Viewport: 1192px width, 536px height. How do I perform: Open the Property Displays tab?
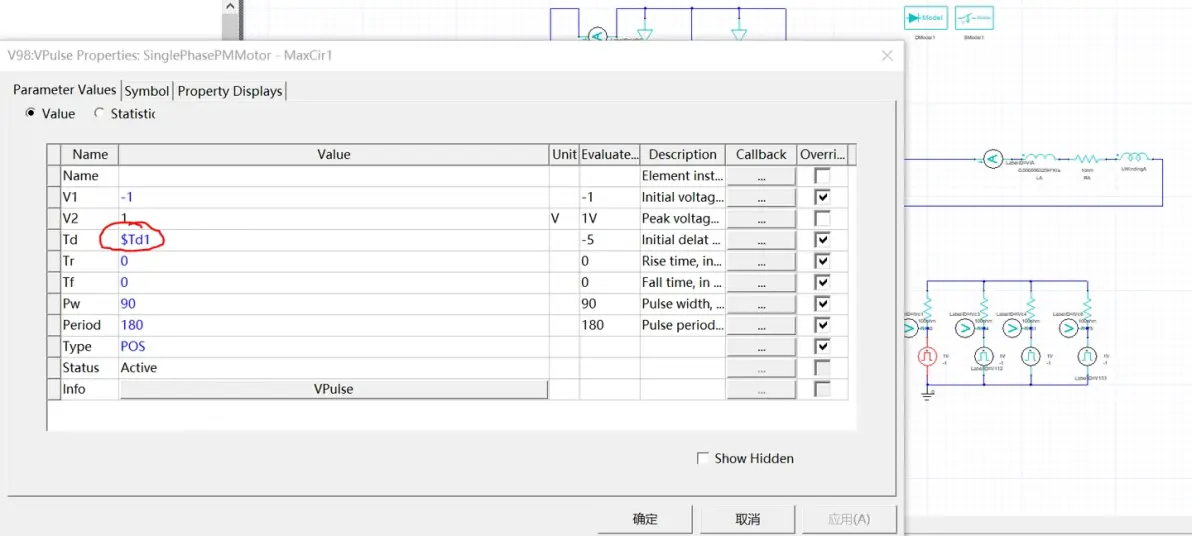click(230, 90)
